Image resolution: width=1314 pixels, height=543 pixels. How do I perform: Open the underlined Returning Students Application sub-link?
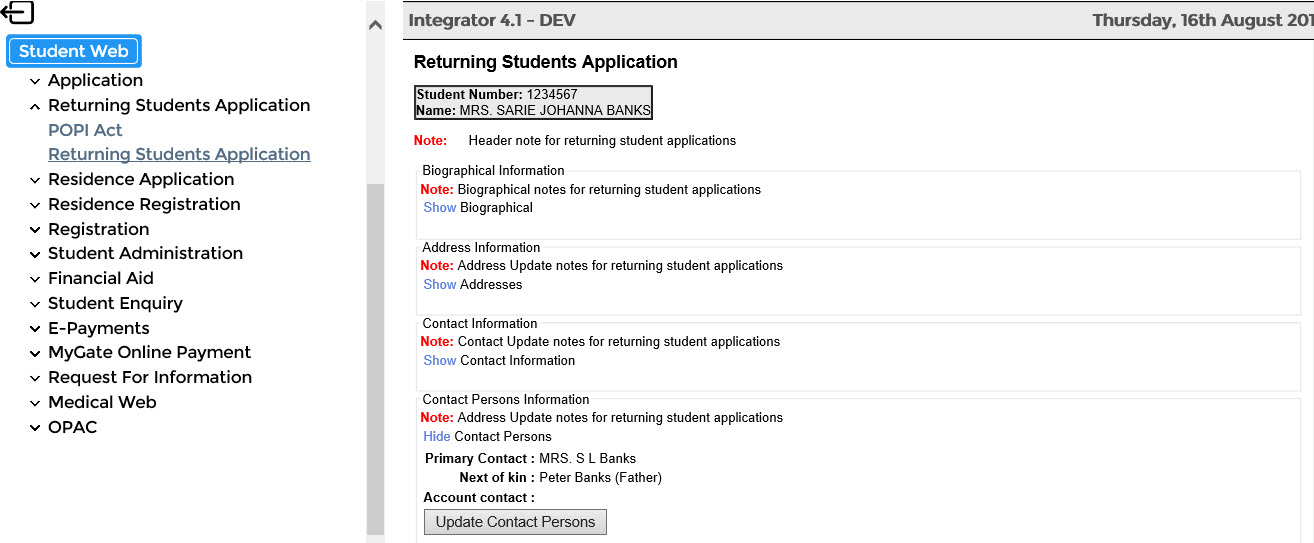click(179, 154)
